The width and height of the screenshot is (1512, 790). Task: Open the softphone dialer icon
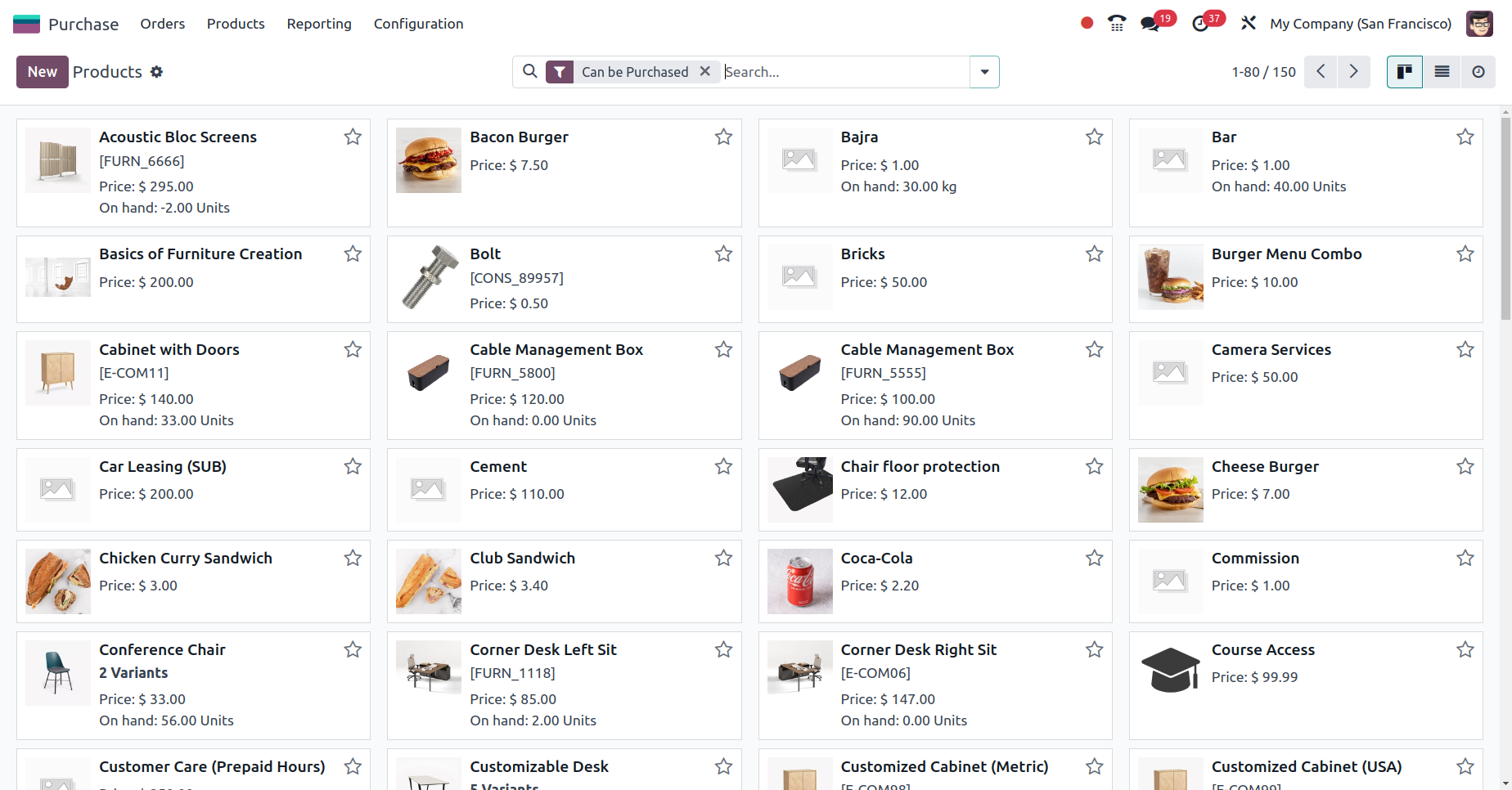(x=1116, y=23)
